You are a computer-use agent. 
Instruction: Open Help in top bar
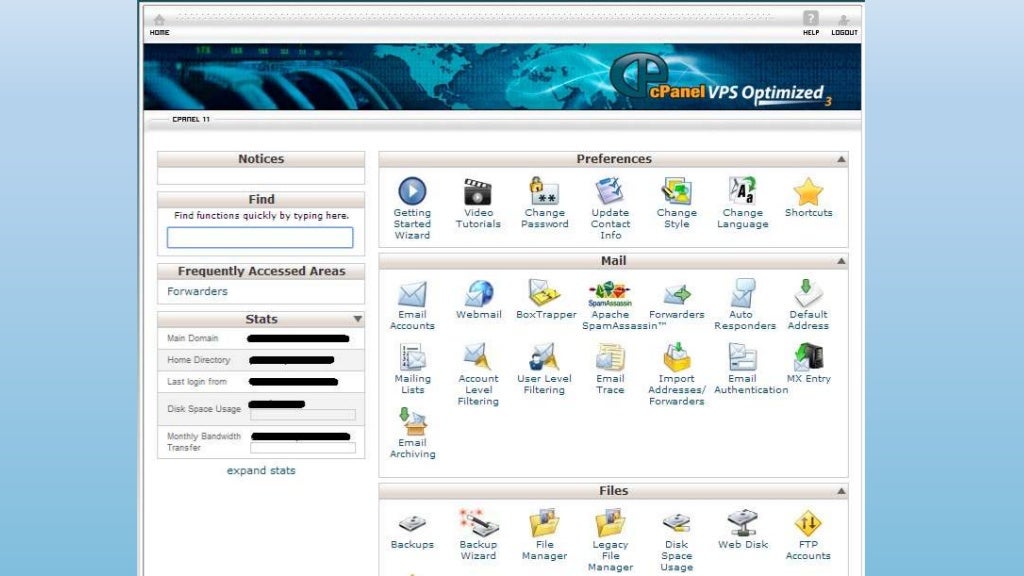tap(810, 24)
